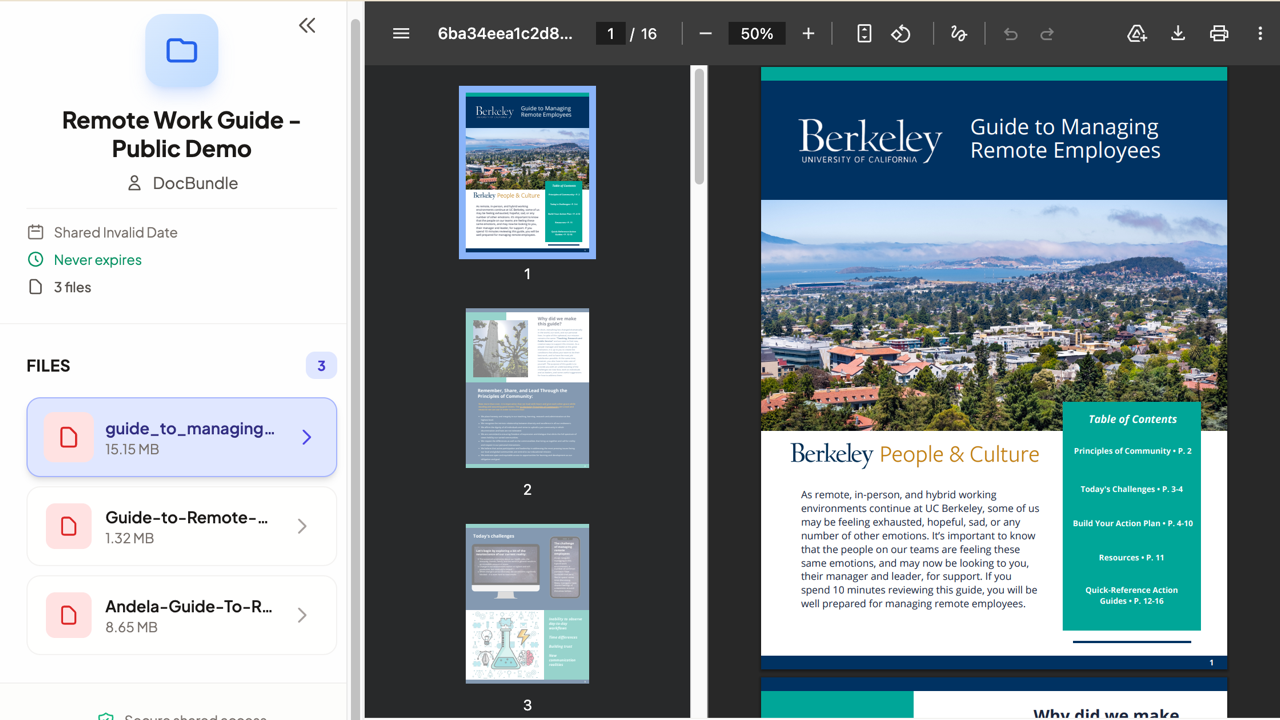1280x720 pixels.
Task: Enable fit-to-page view mode
Action: pyautogui.click(x=863, y=33)
